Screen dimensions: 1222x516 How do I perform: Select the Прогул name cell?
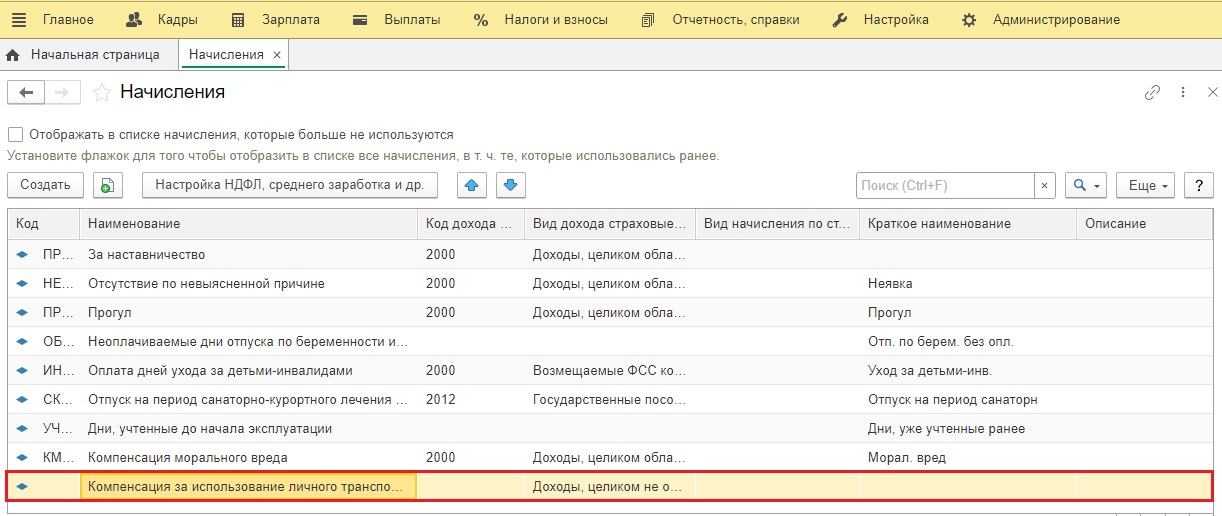point(248,312)
